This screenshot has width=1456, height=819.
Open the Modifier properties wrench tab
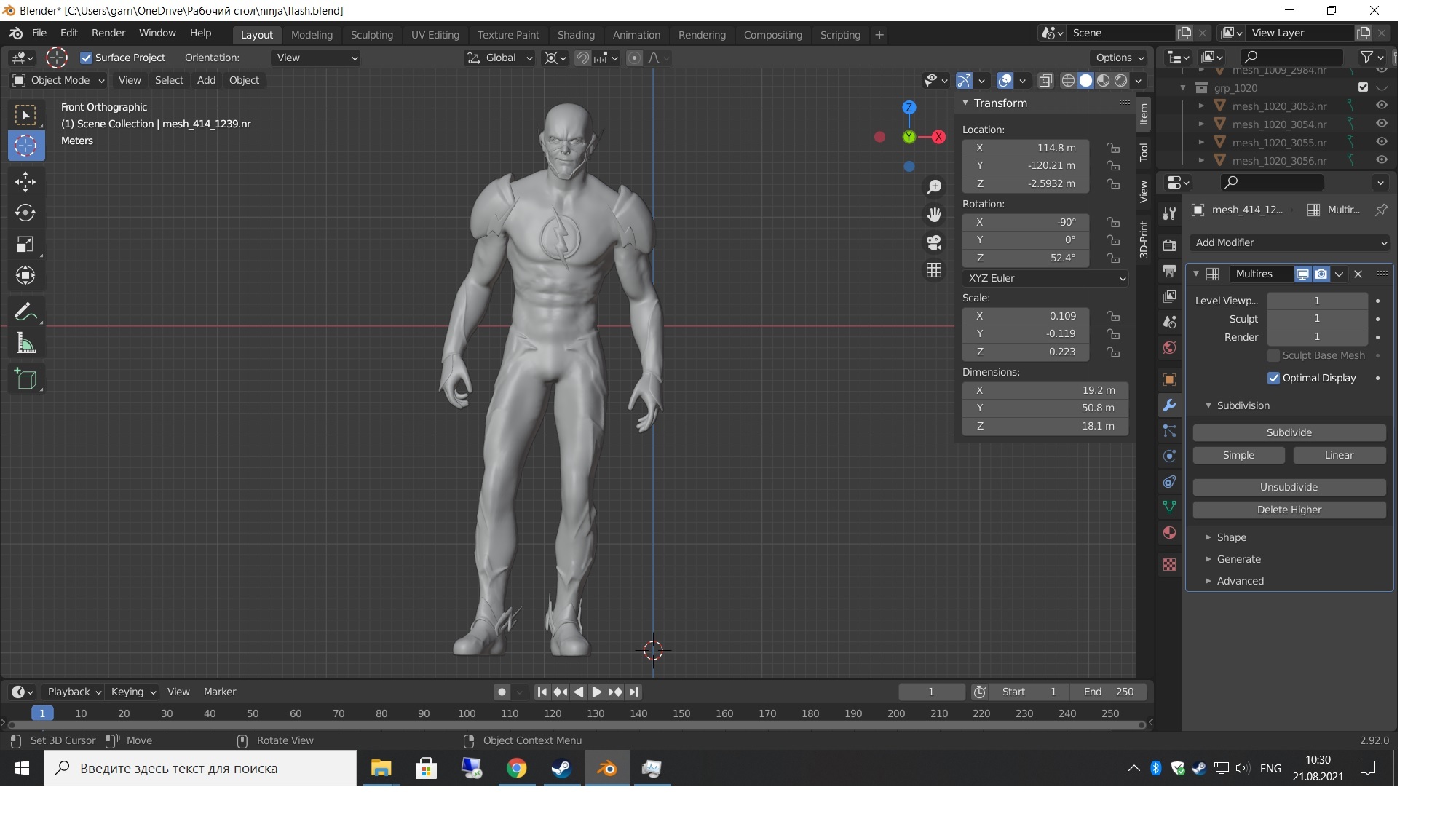click(x=1169, y=405)
